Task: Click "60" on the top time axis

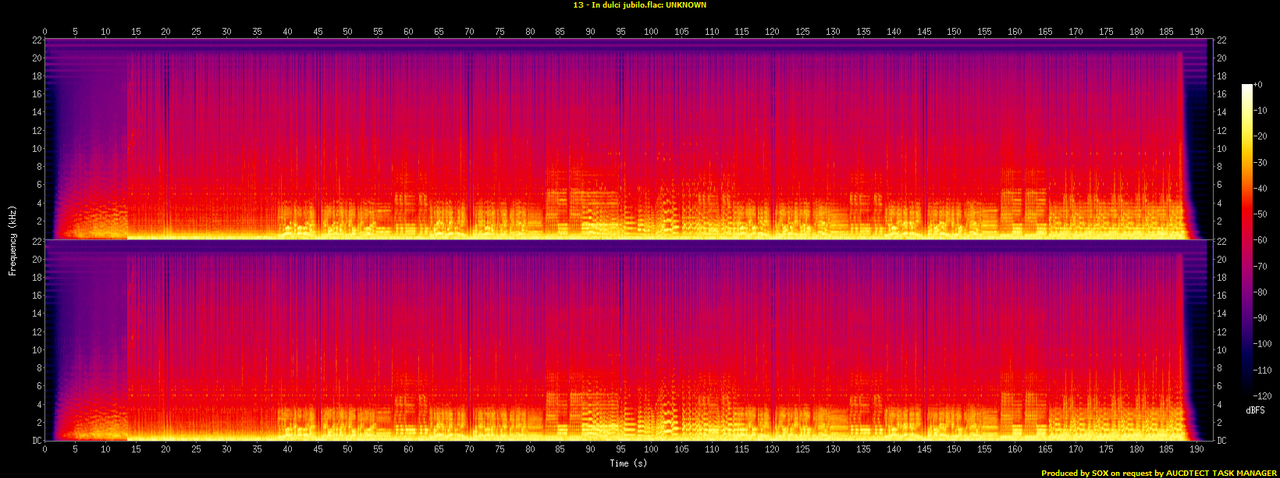Action: coord(409,31)
